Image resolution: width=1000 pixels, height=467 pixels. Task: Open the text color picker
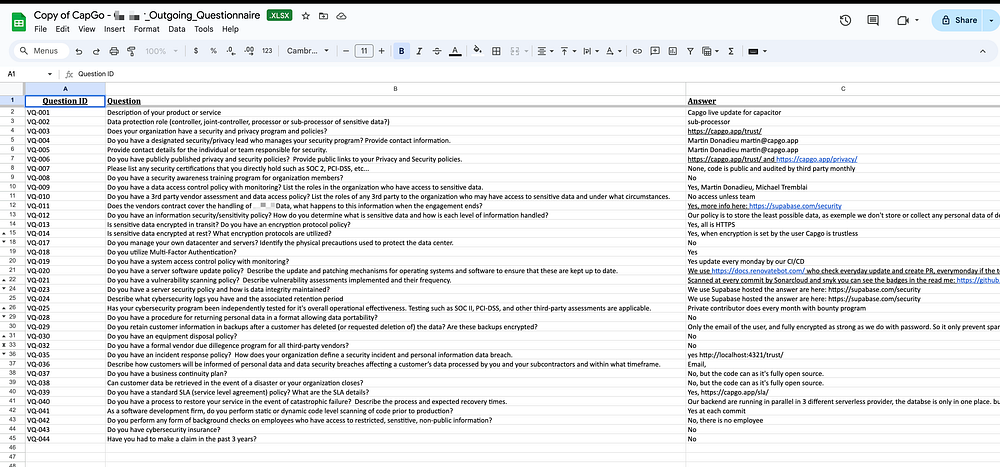(x=455, y=51)
